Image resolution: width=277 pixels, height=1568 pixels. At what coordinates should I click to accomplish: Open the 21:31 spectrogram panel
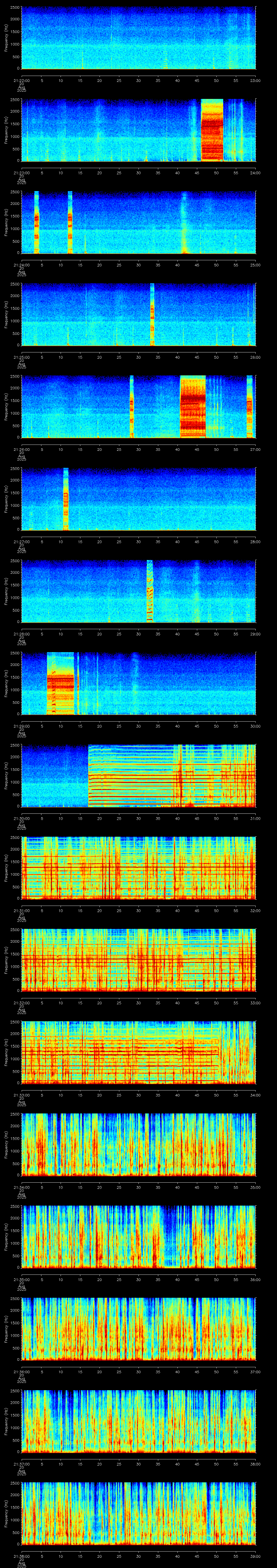(x=138, y=868)
